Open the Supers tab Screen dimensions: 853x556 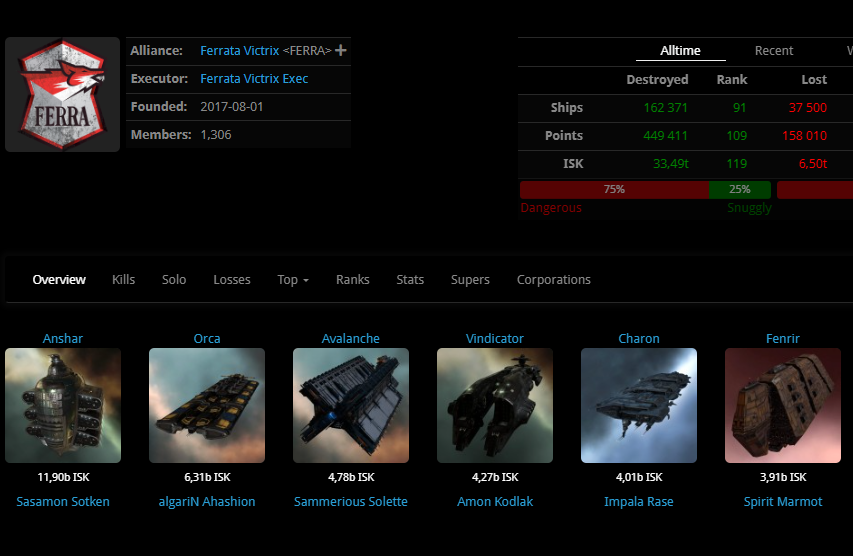tap(470, 280)
